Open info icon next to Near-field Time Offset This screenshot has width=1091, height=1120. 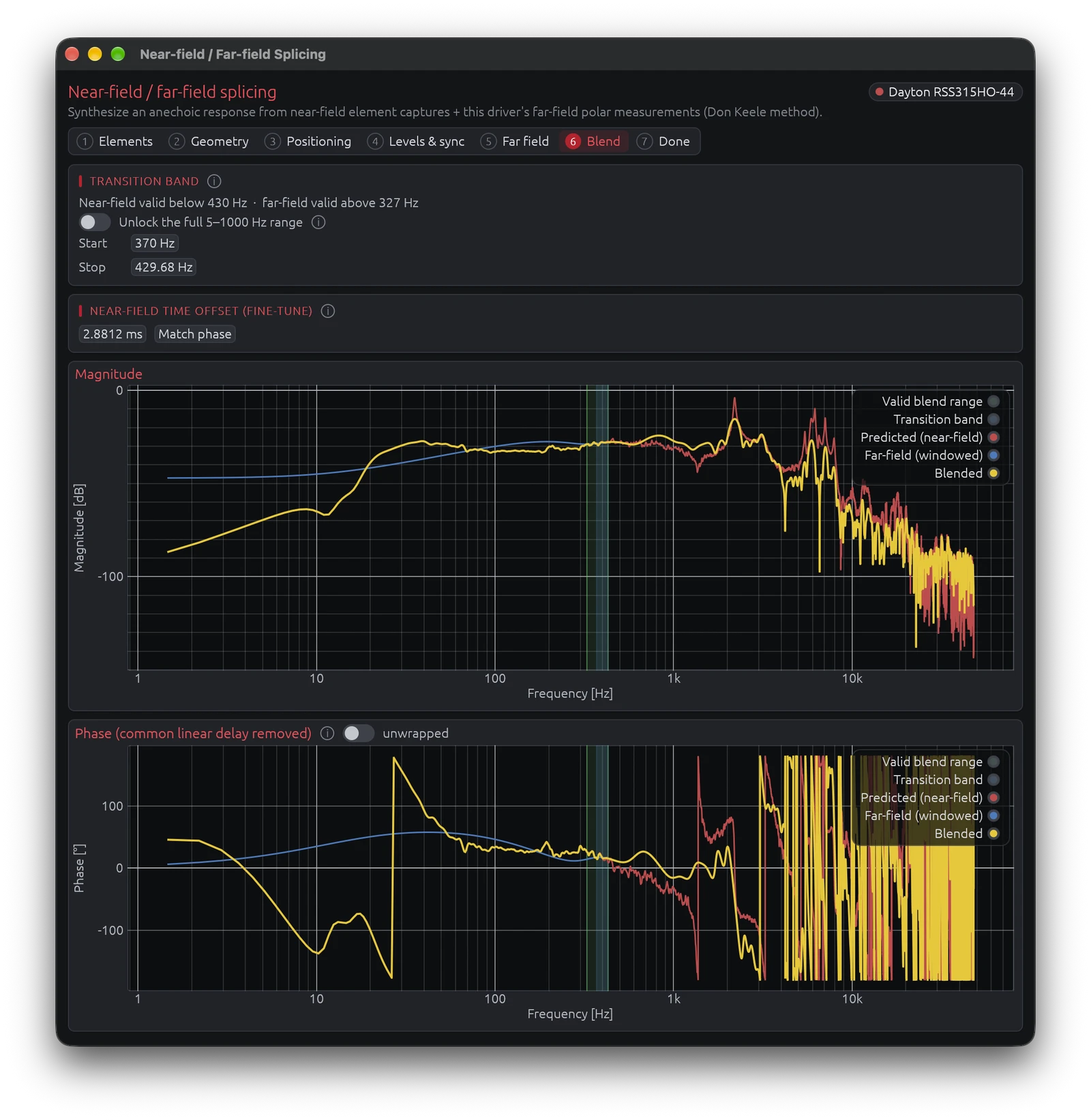[x=328, y=311]
